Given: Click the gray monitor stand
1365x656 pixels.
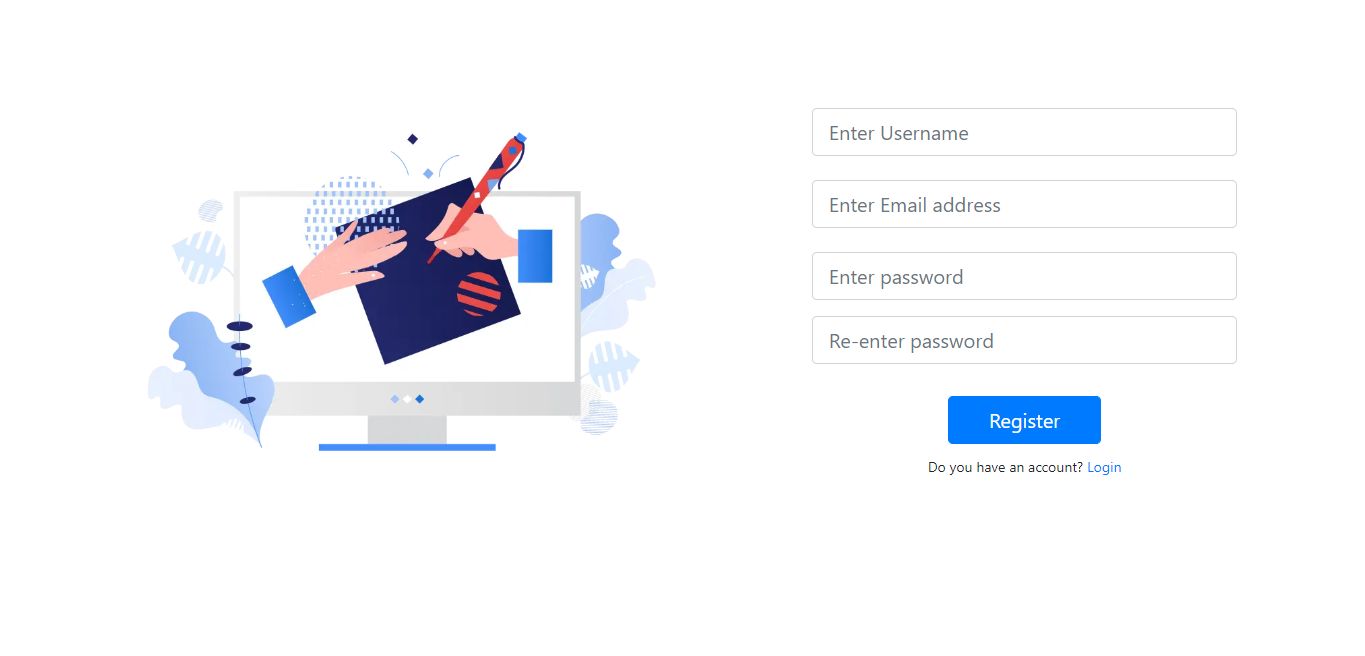Looking at the screenshot, I should click(407, 430).
